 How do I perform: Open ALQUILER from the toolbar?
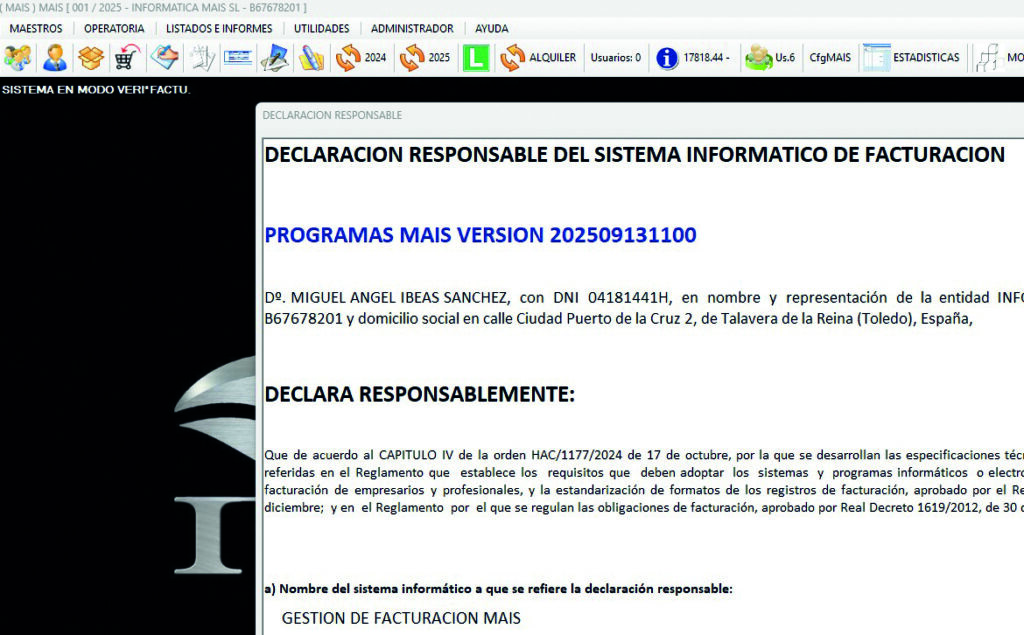pyautogui.click(x=539, y=58)
